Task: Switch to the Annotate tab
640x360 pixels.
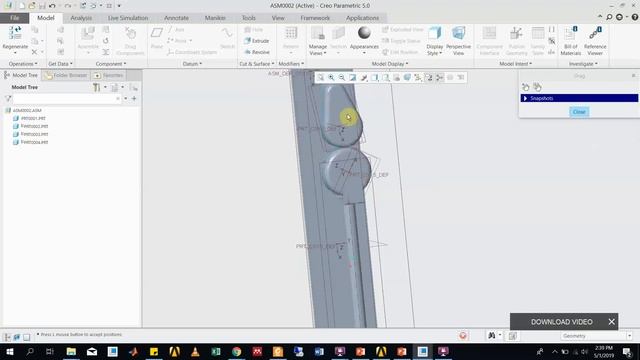Action: click(176, 18)
